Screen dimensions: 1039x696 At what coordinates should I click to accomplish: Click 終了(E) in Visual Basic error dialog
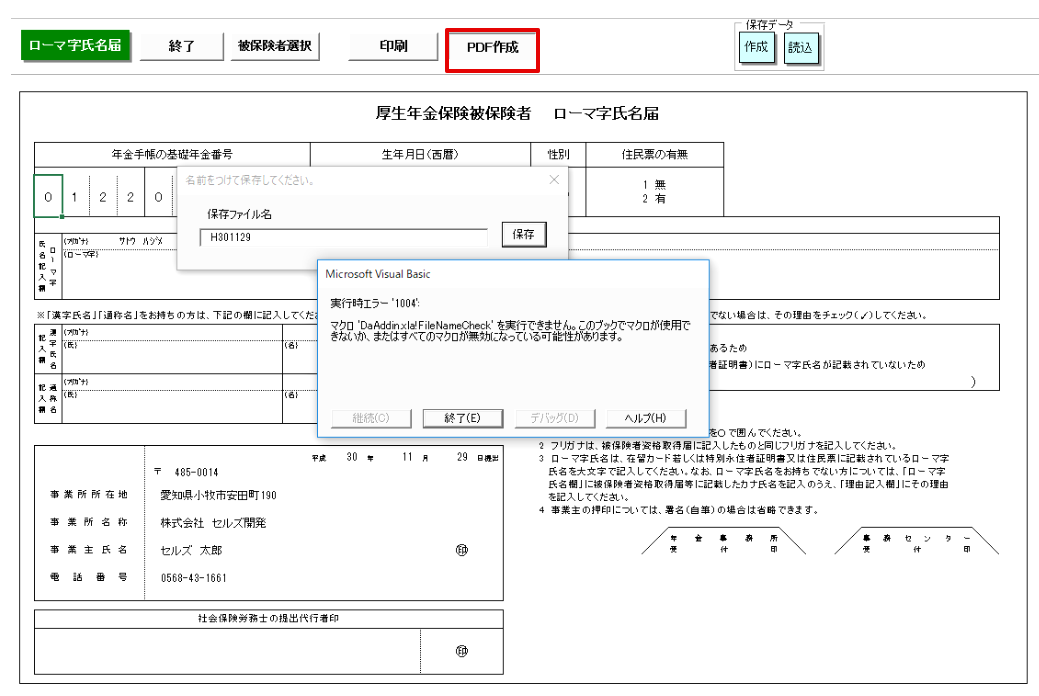coord(463,418)
